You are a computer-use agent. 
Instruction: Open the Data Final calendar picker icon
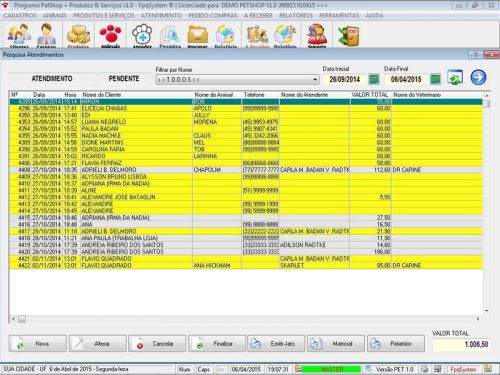point(435,79)
